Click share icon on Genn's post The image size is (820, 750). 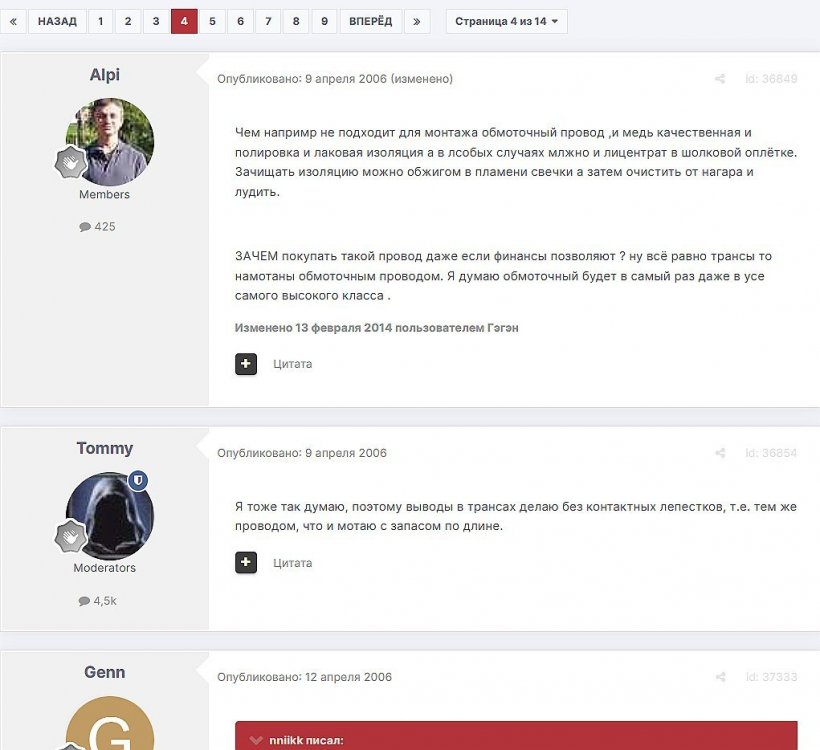tap(720, 677)
